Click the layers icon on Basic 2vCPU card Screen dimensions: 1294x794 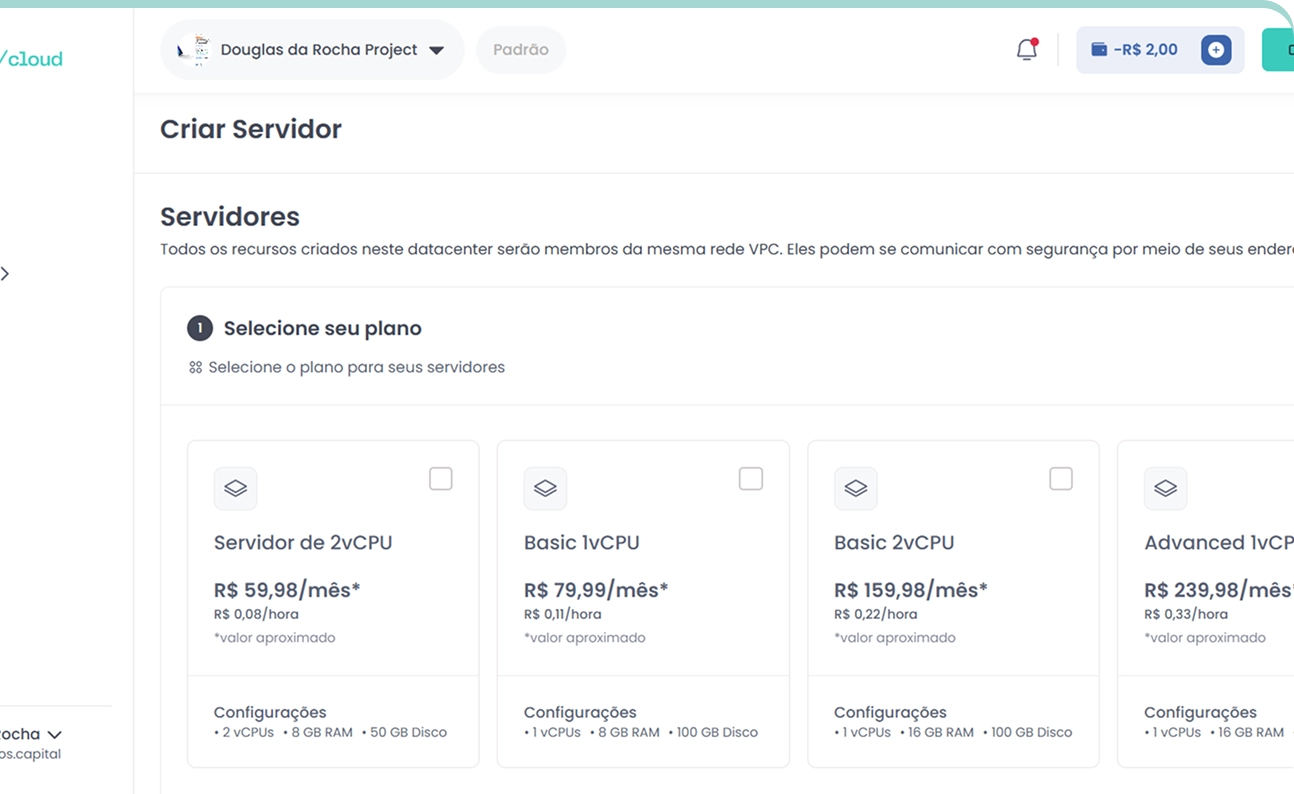click(x=855, y=489)
